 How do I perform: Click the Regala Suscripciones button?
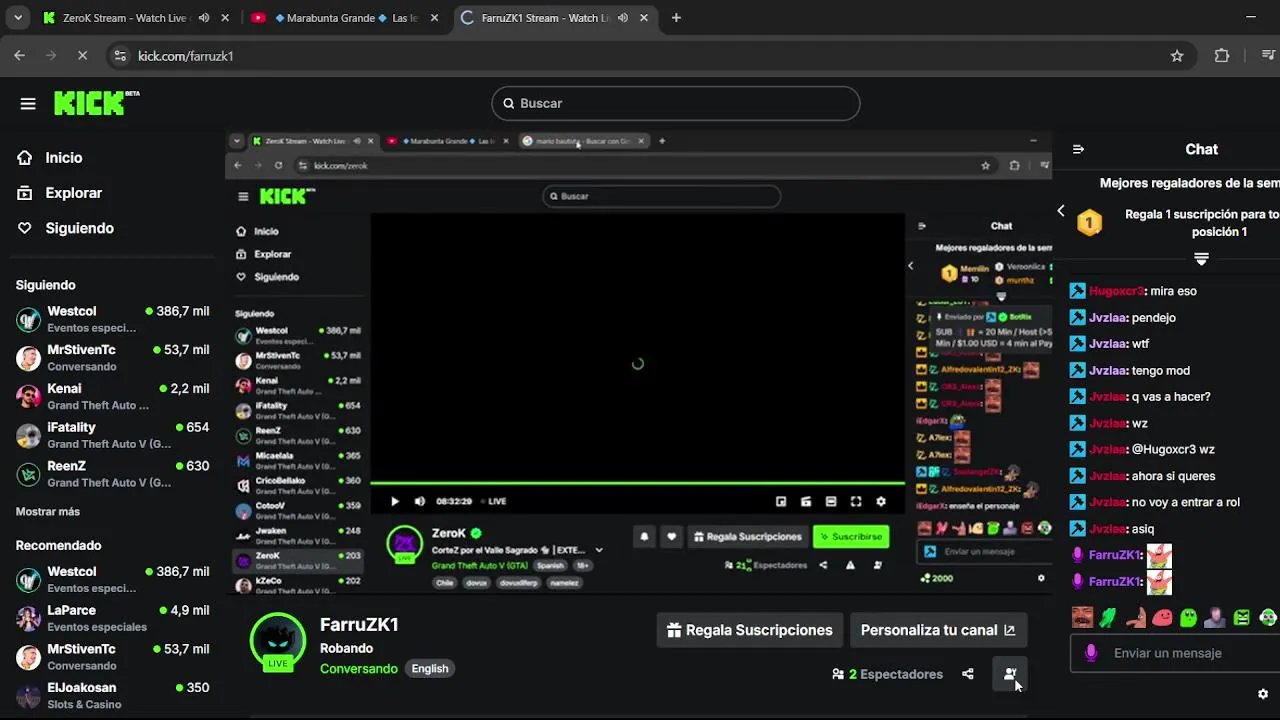tap(749, 630)
